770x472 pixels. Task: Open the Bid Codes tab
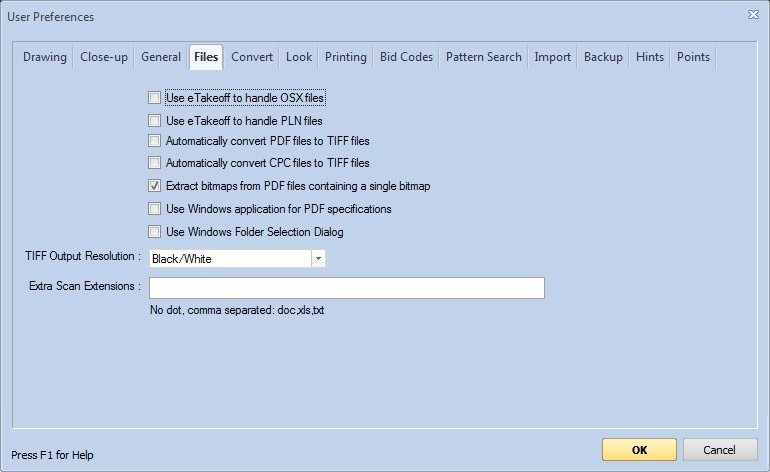tap(406, 57)
